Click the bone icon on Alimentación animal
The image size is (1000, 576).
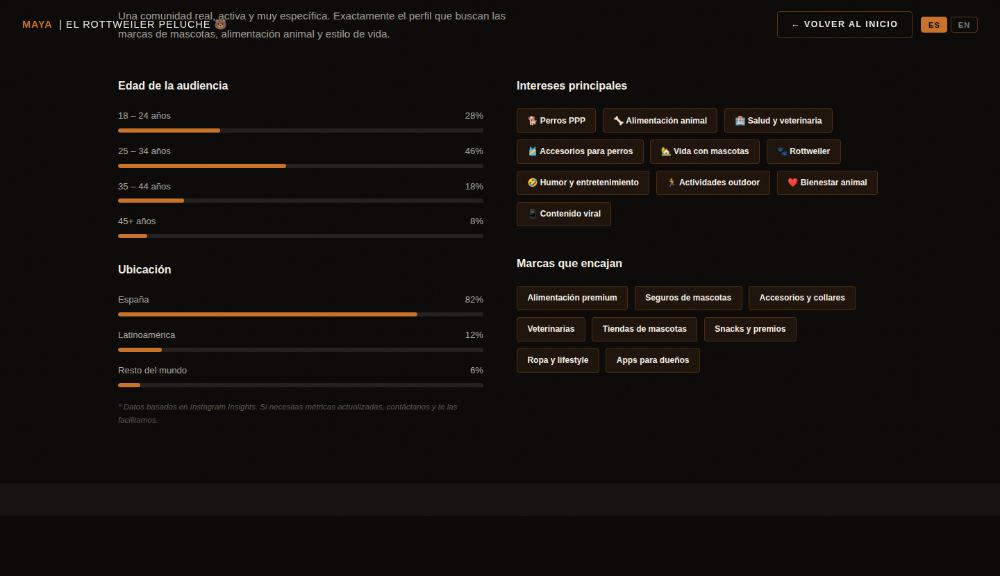pos(618,121)
